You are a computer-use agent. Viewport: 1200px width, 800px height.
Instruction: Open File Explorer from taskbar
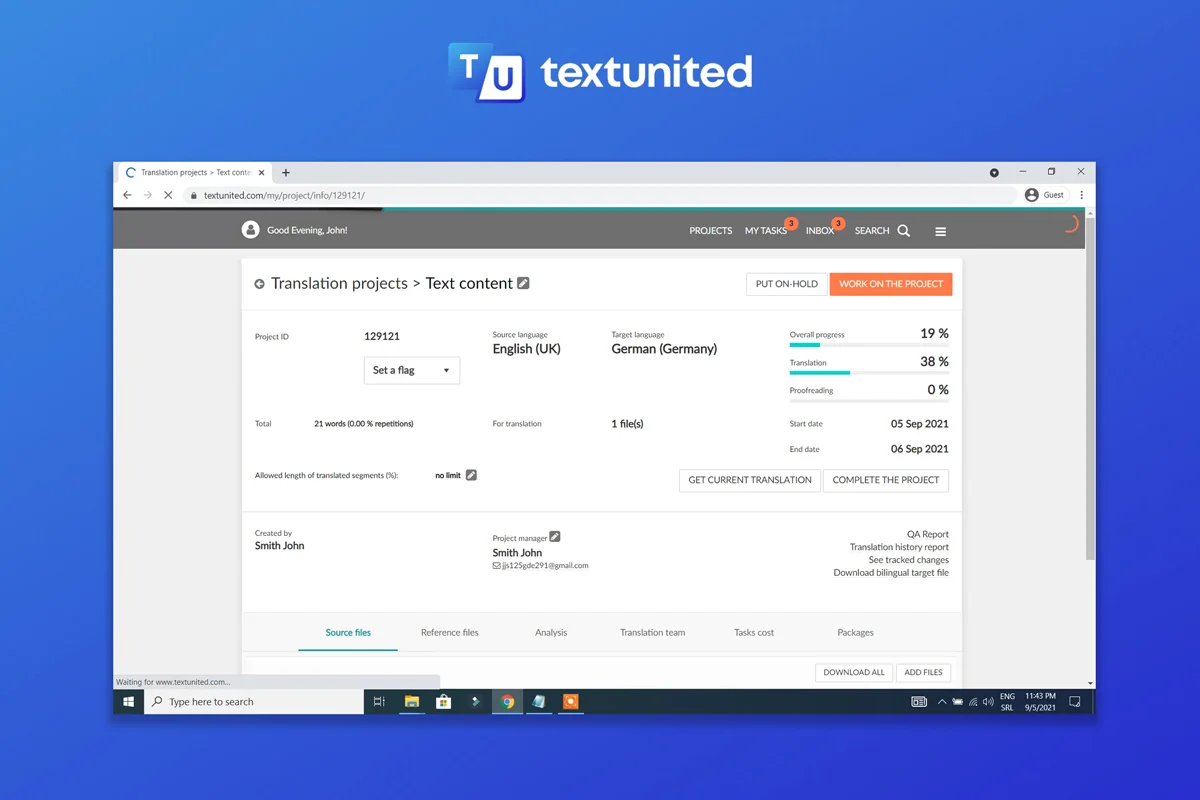click(x=411, y=702)
